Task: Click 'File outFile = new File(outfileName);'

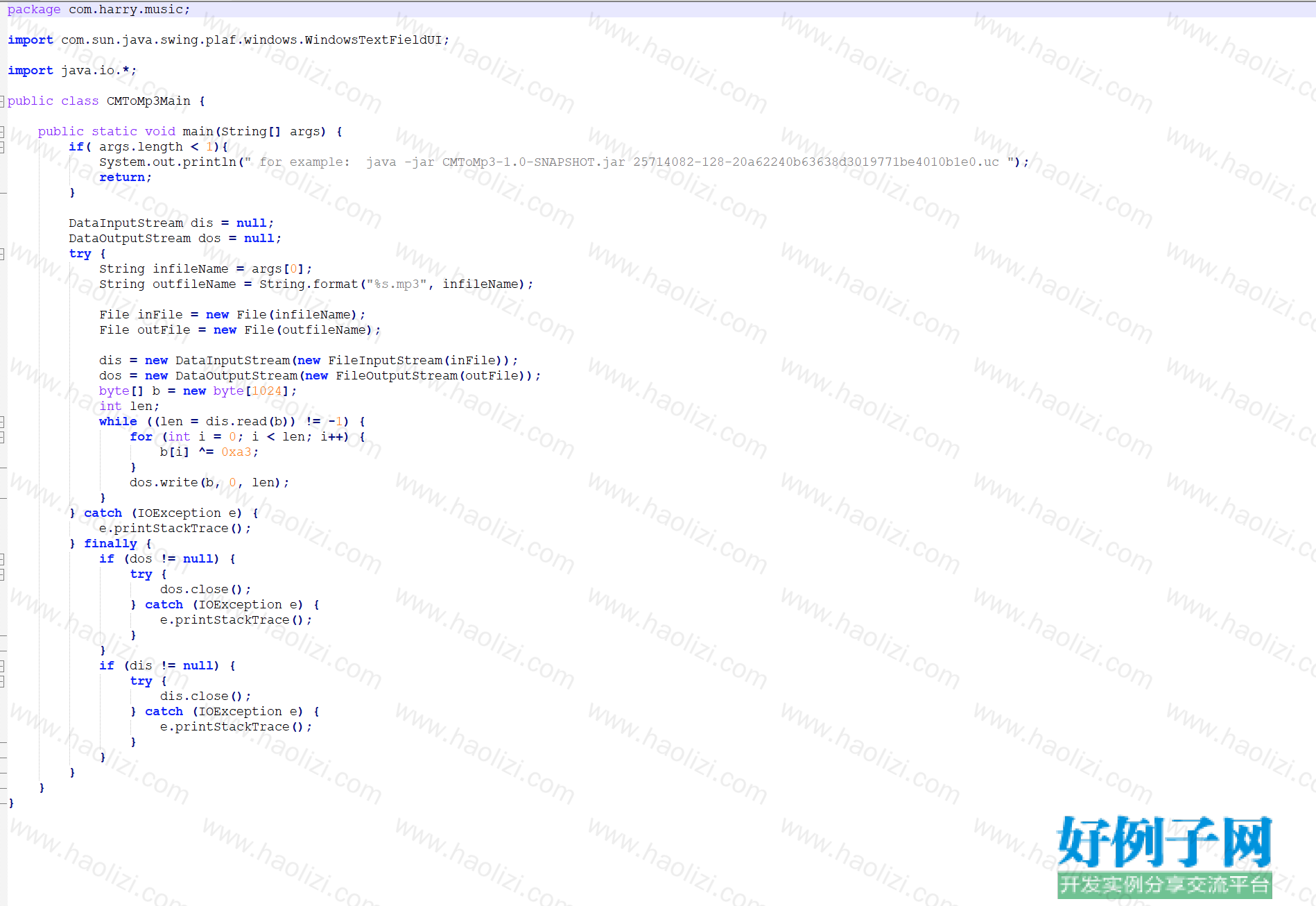Action: point(240,330)
